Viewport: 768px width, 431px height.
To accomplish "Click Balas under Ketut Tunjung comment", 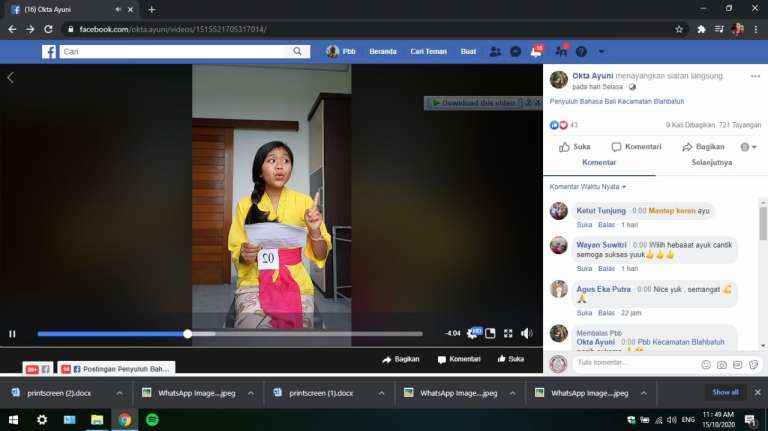I will 606,225.
